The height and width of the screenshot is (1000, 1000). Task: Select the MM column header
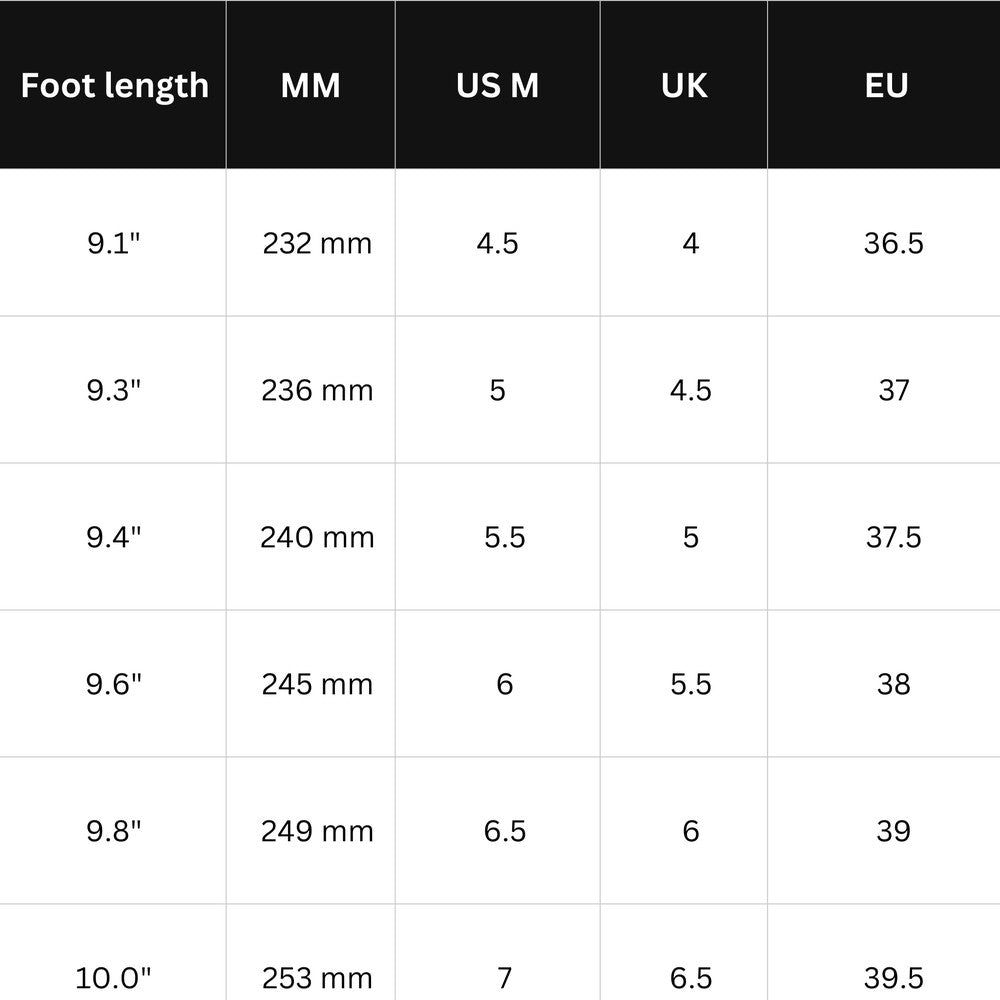click(311, 85)
